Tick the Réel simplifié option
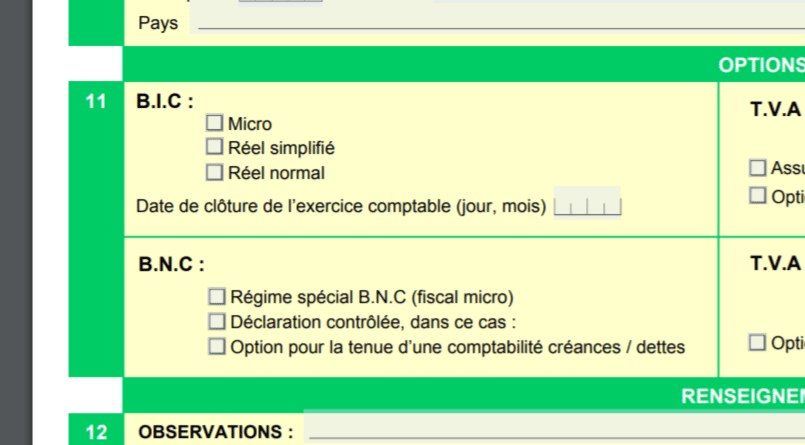The width and height of the screenshot is (805, 445). (214, 147)
